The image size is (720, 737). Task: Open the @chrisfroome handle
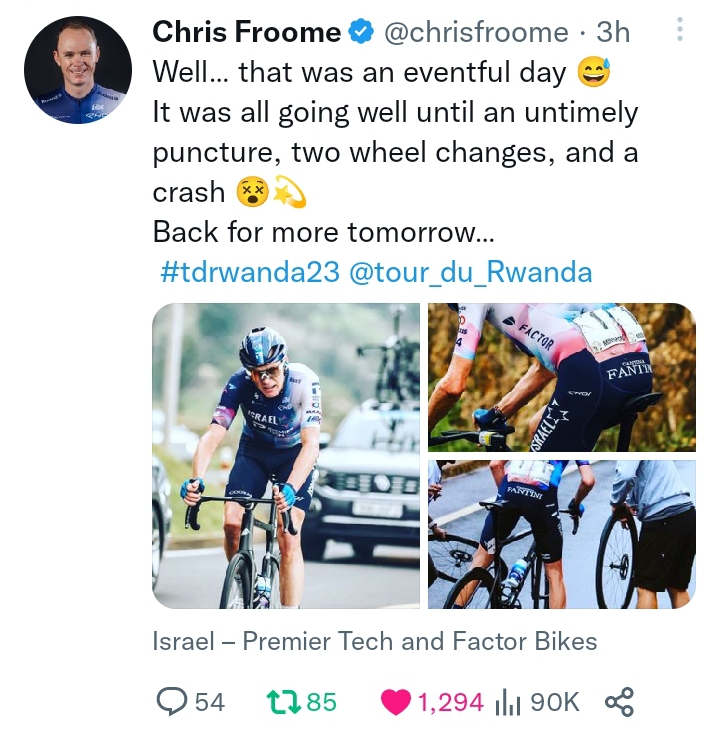pos(477,33)
